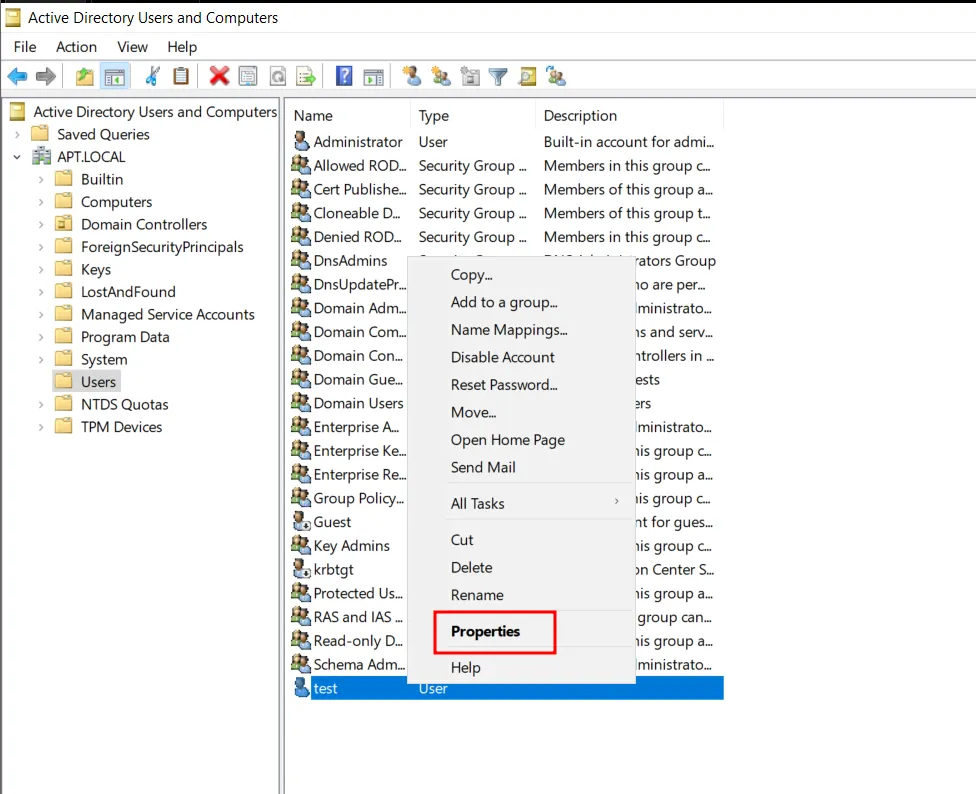Create new organizational unit toolbar icon
This screenshot has height=794, width=976.
point(470,77)
